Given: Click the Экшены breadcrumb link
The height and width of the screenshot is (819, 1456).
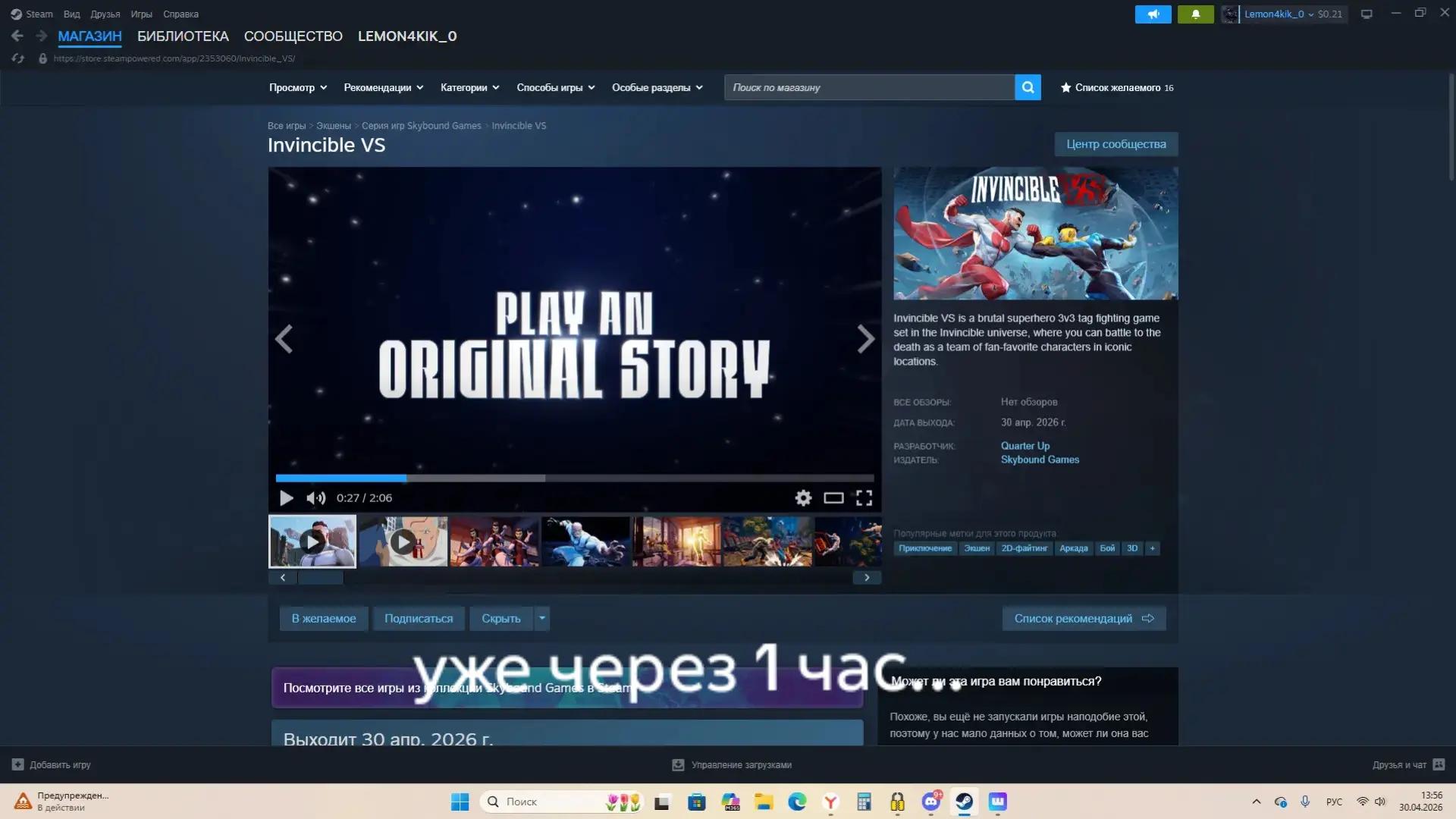Looking at the screenshot, I should click(x=334, y=126).
